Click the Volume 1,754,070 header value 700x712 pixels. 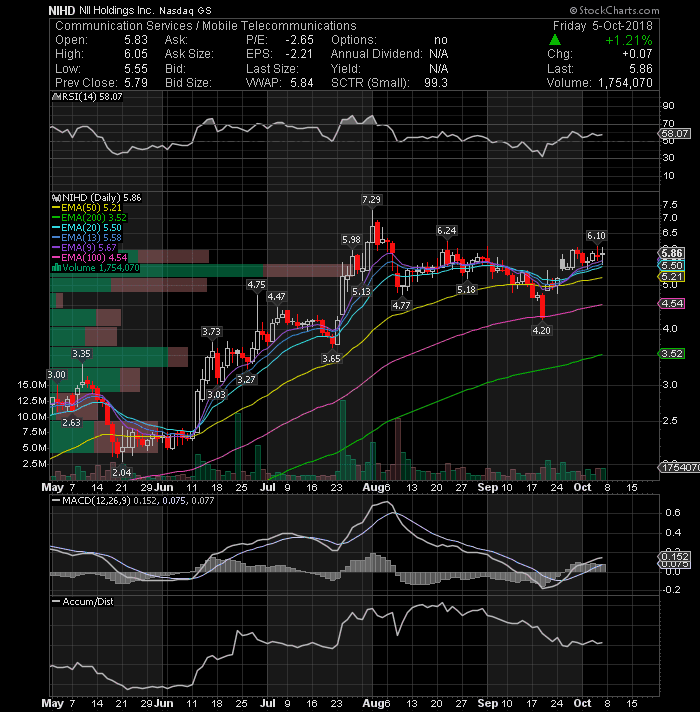[x=626, y=83]
